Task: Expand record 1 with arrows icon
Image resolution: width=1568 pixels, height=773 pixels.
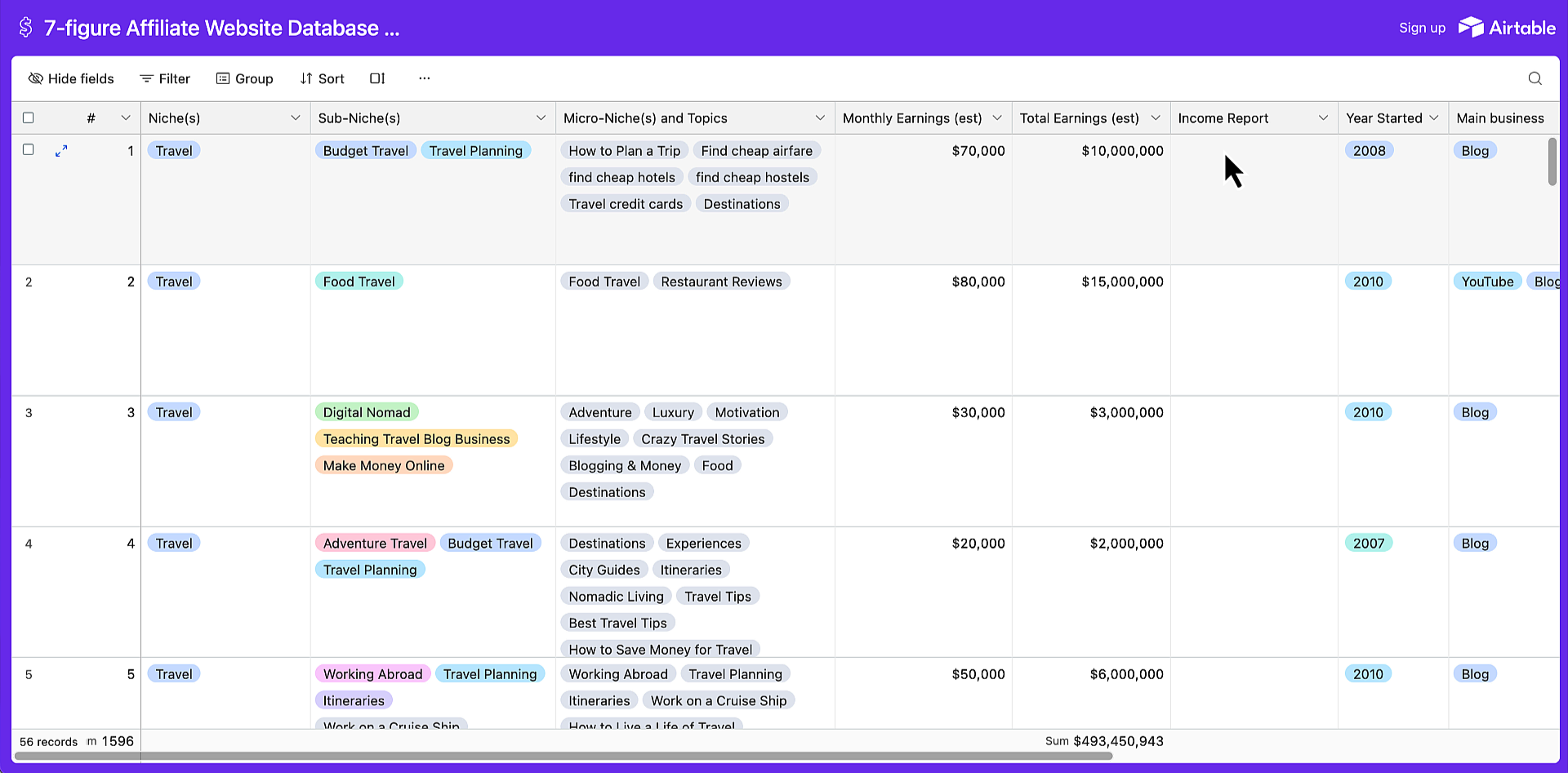Action: (x=61, y=151)
